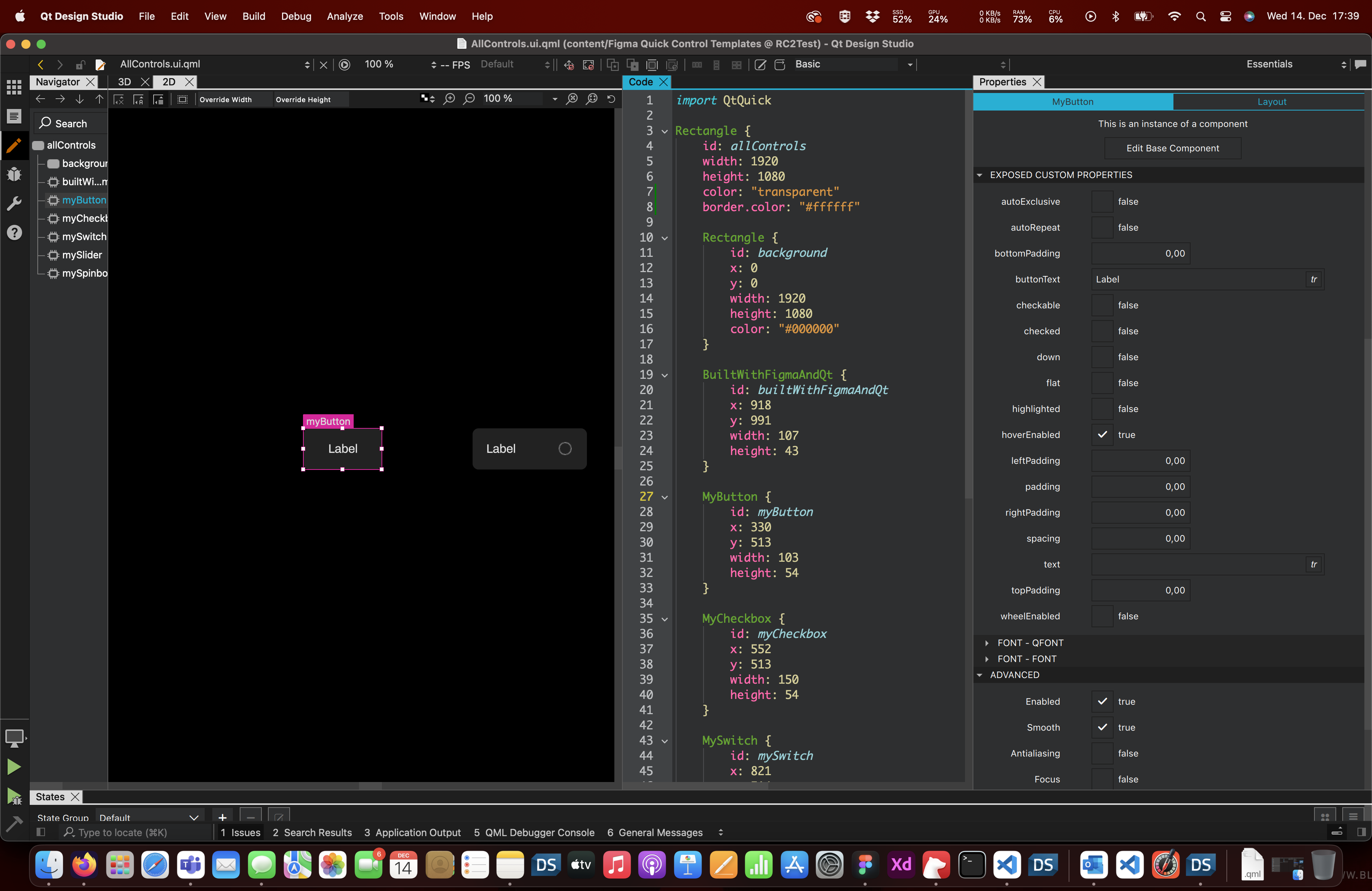The width and height of the screenshot is (1372, 891).
Task: Click the live preview play circle icon
Action: click(345, 64)
